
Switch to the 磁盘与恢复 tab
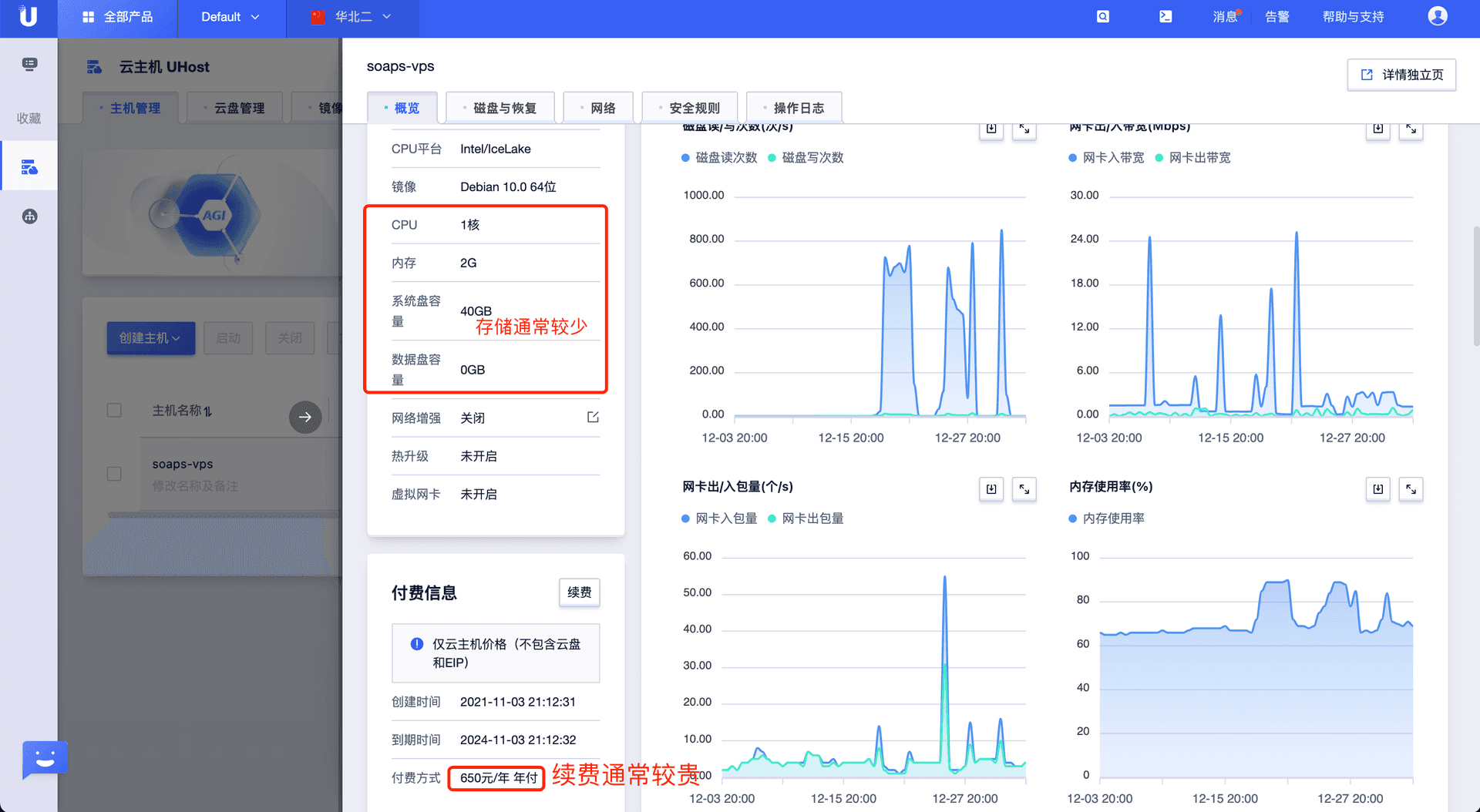click(x=499, y=108)
